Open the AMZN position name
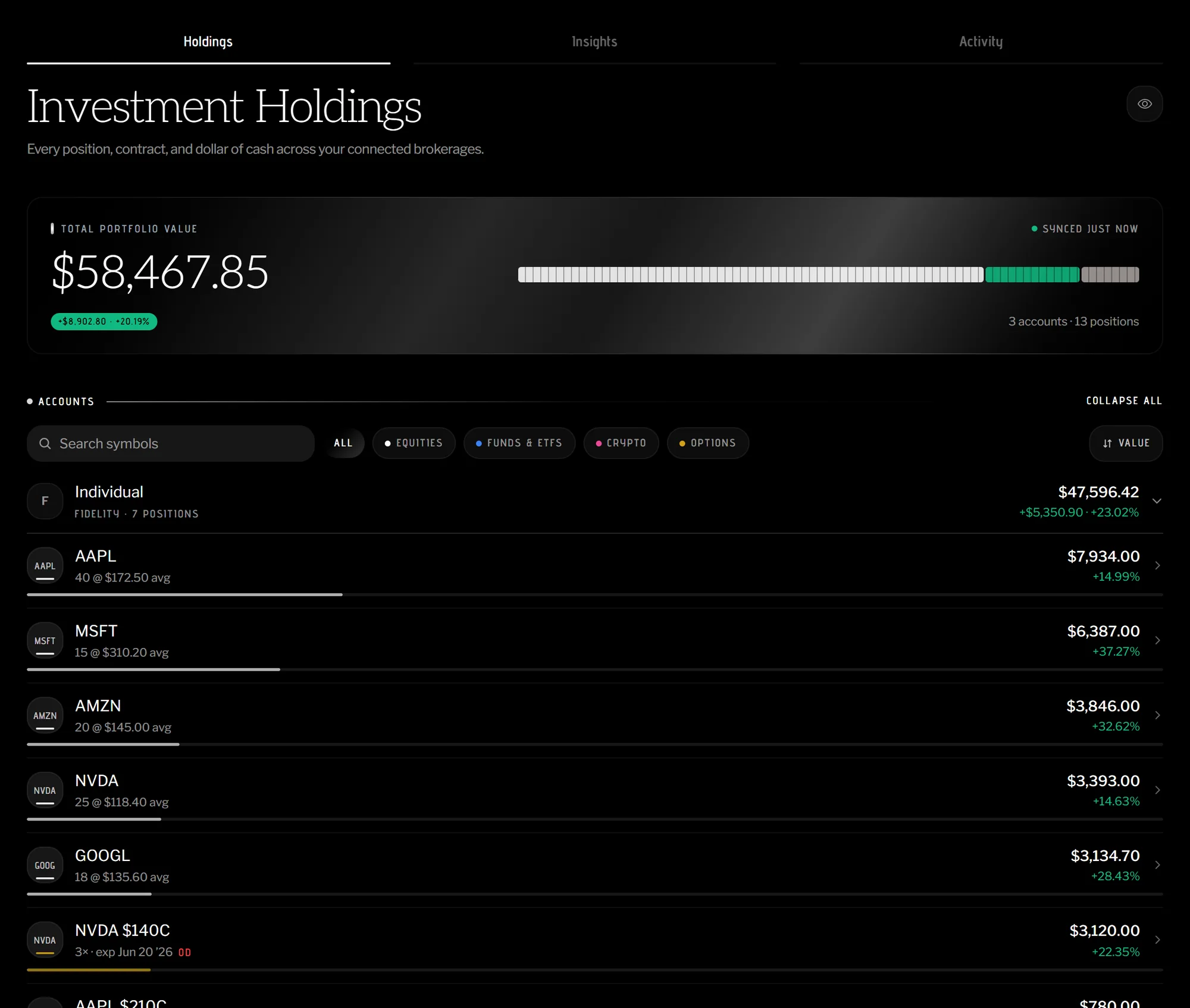 click(x=98, y=706)
